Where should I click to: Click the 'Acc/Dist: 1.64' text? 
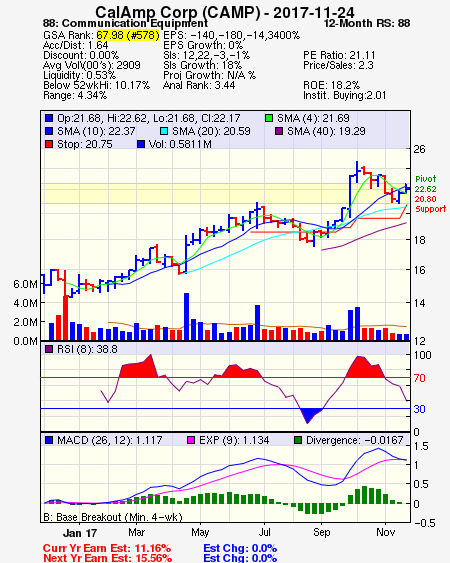pos(75,45)
